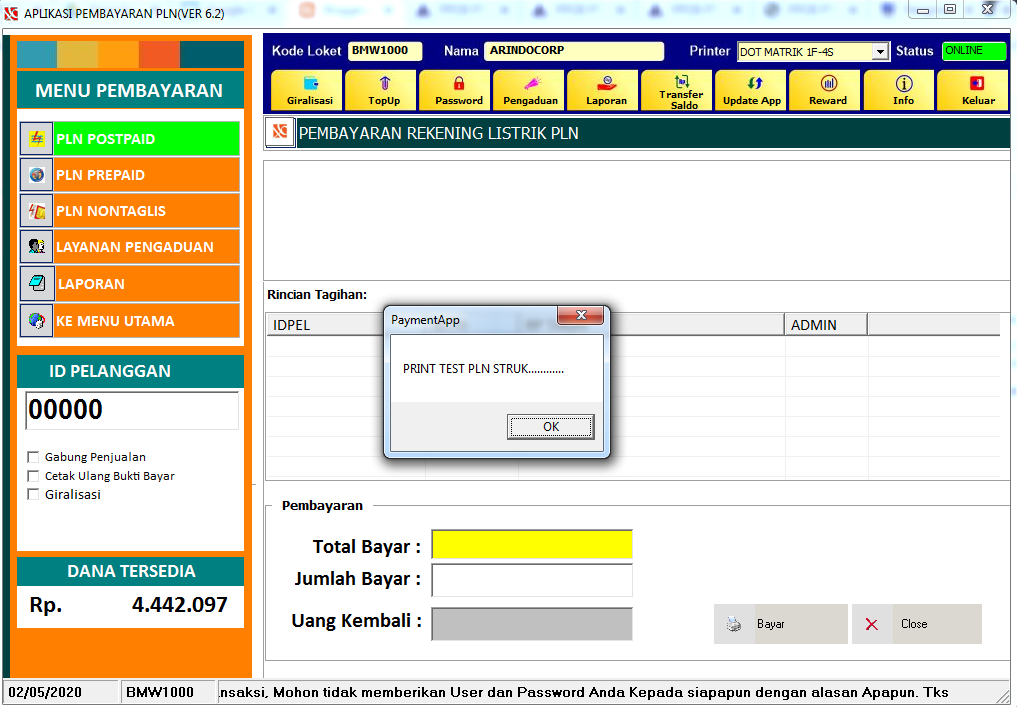Toggle the Giralisasi checkbox

pyautogui.click(x=33, y=494)
